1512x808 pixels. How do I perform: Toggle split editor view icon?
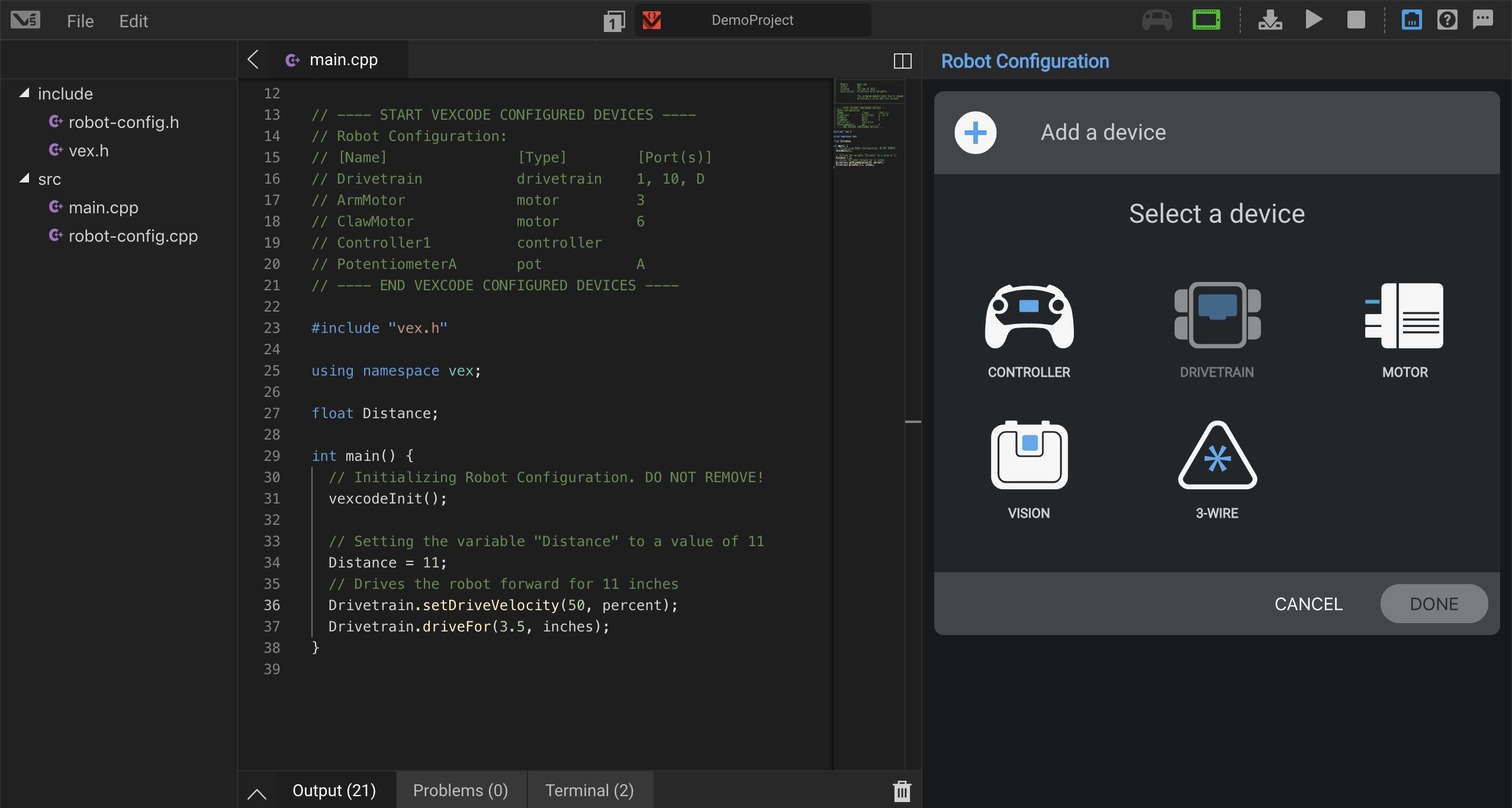coord(902,60)
